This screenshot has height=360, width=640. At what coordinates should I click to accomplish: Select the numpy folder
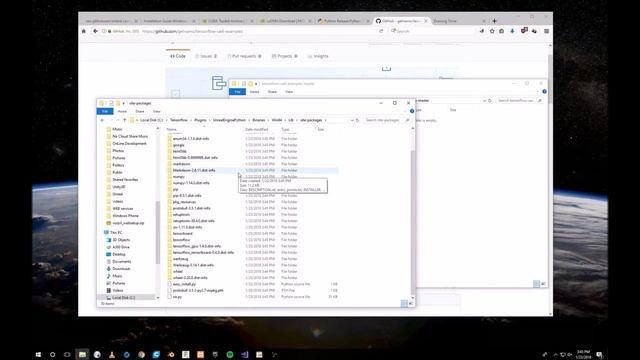coord(179,177)
